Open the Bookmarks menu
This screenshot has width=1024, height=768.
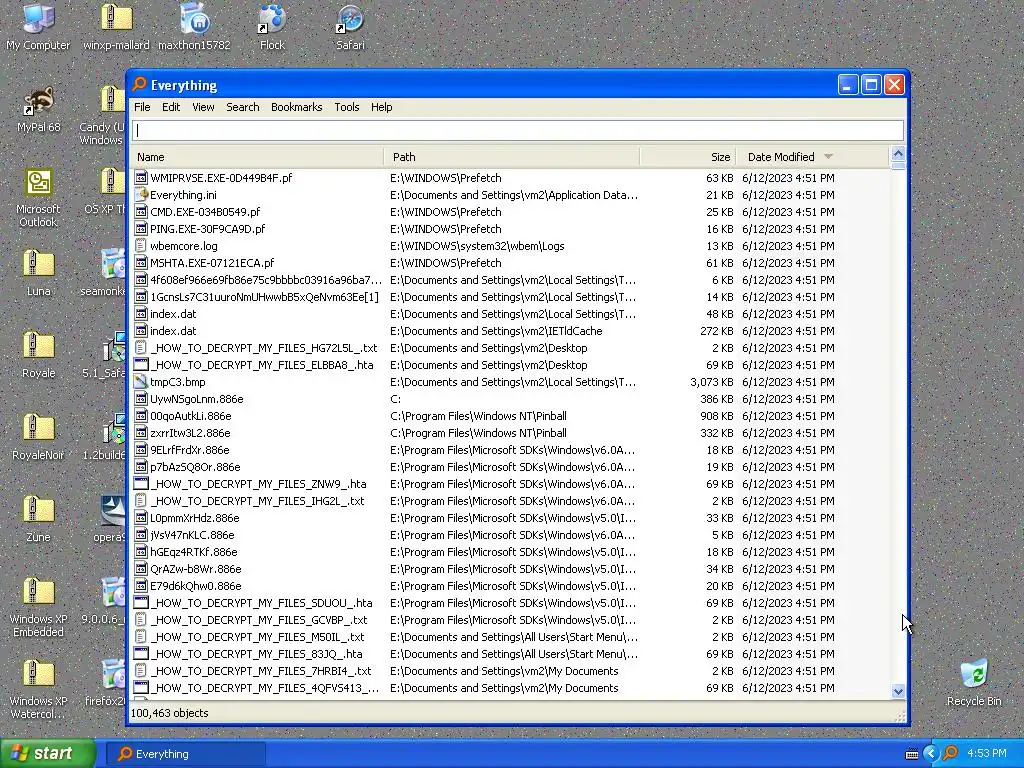(x=296, y=107)
